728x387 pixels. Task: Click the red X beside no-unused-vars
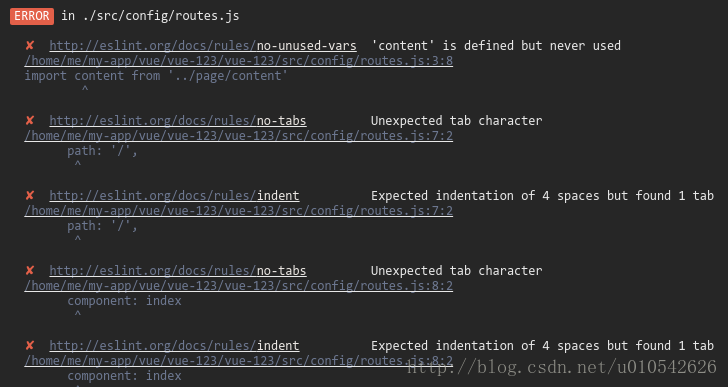pyautogui.click(x=30, y=45)
